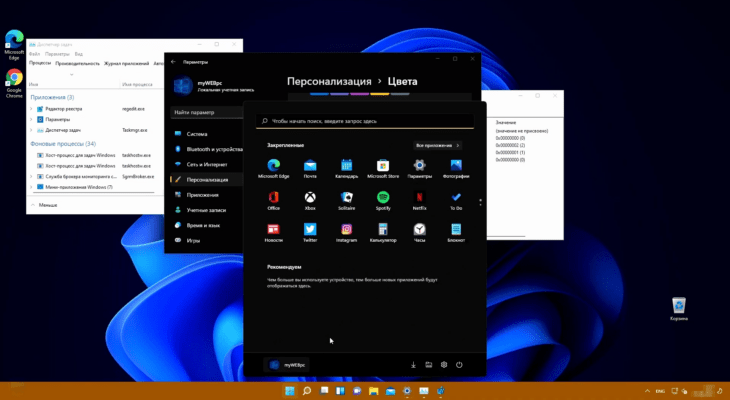Launch Microsoft Store from pinned apps

383,169
